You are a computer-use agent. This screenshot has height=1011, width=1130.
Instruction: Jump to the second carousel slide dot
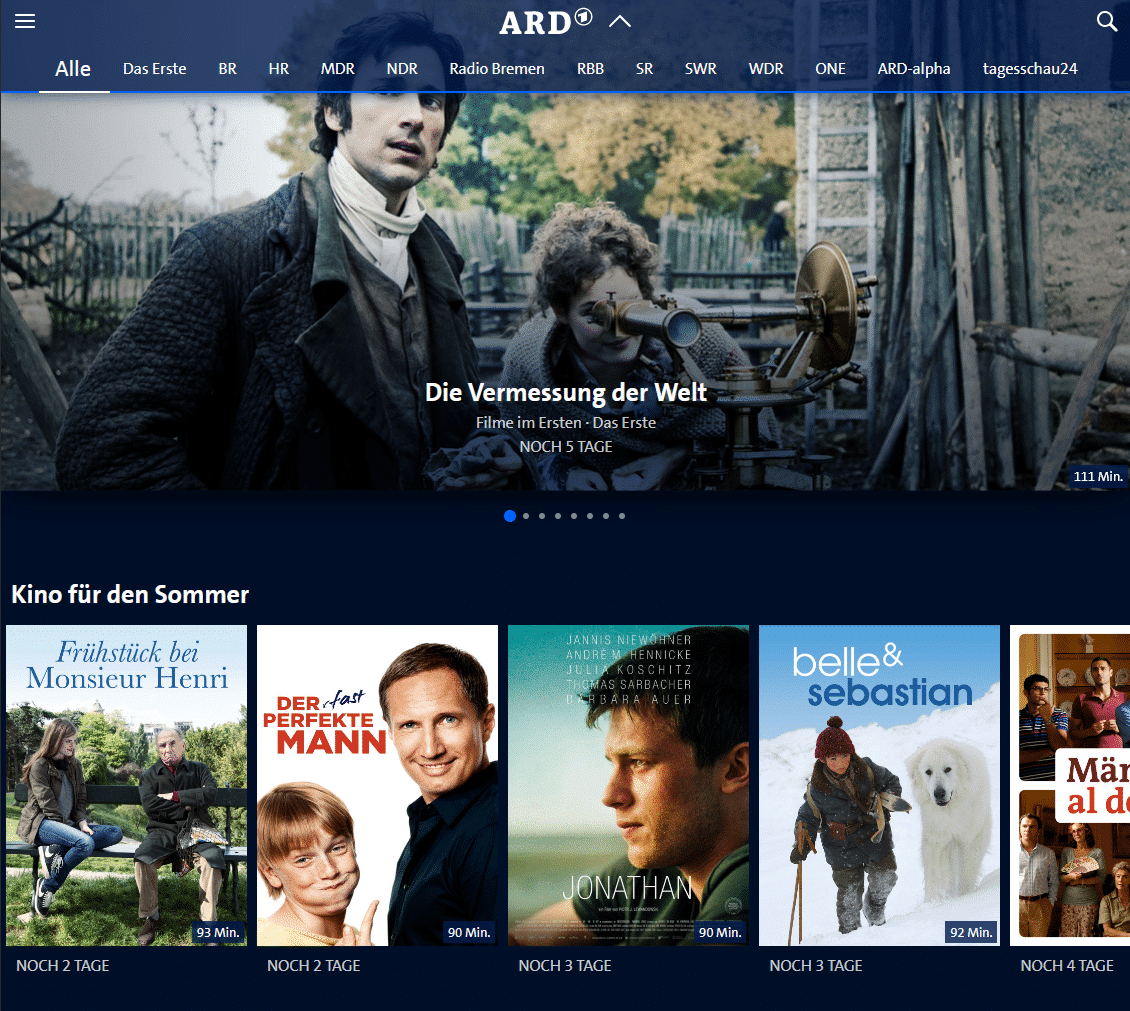526,516
